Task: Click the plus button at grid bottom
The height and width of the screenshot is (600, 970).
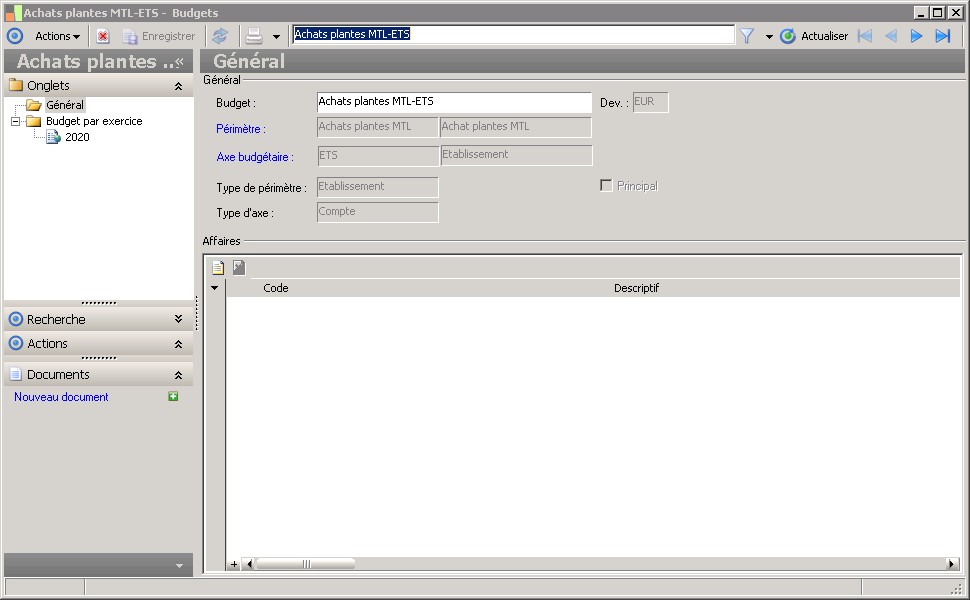Action: coord(234,564)
